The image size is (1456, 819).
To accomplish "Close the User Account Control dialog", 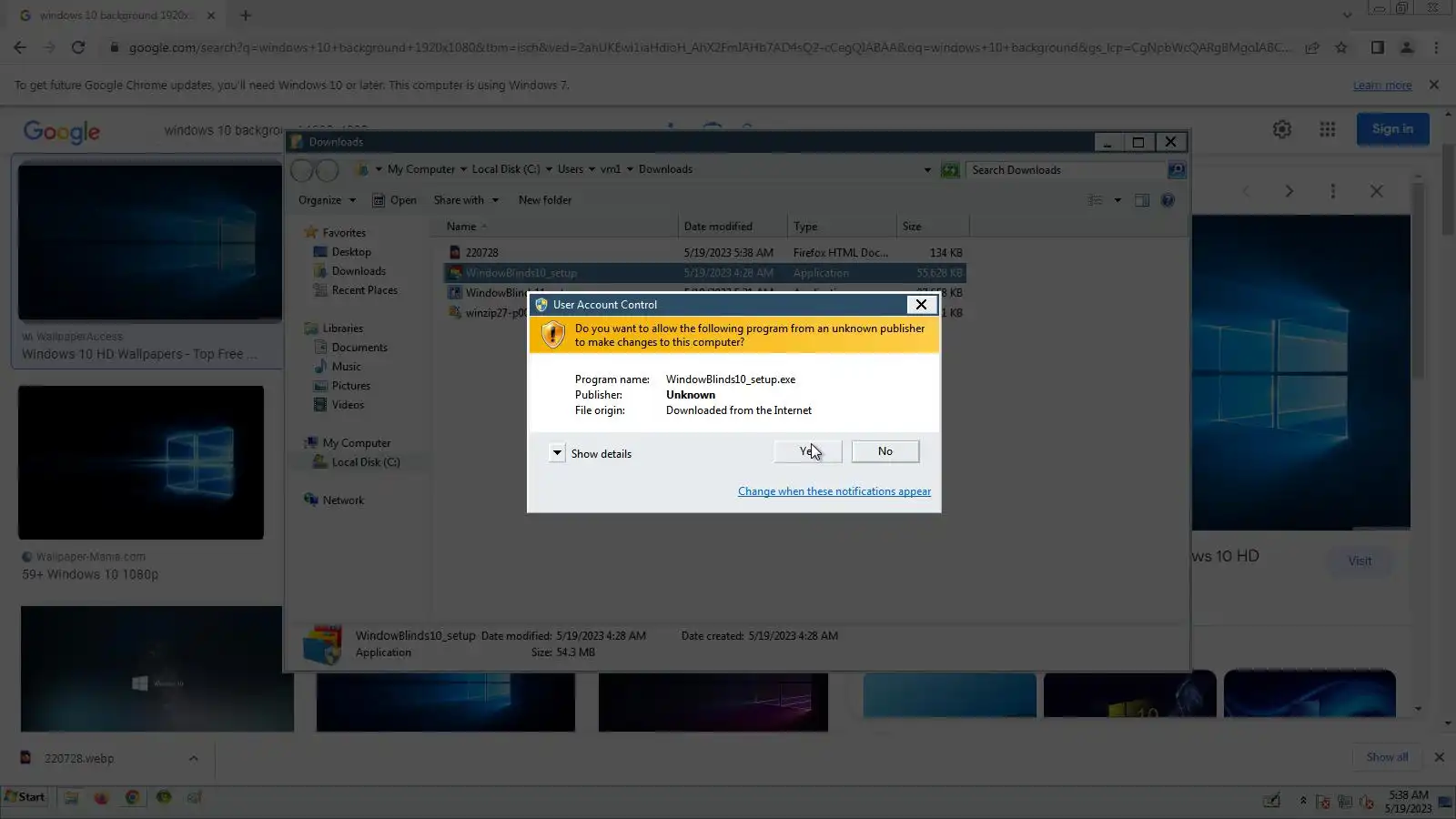I will 921,305.
